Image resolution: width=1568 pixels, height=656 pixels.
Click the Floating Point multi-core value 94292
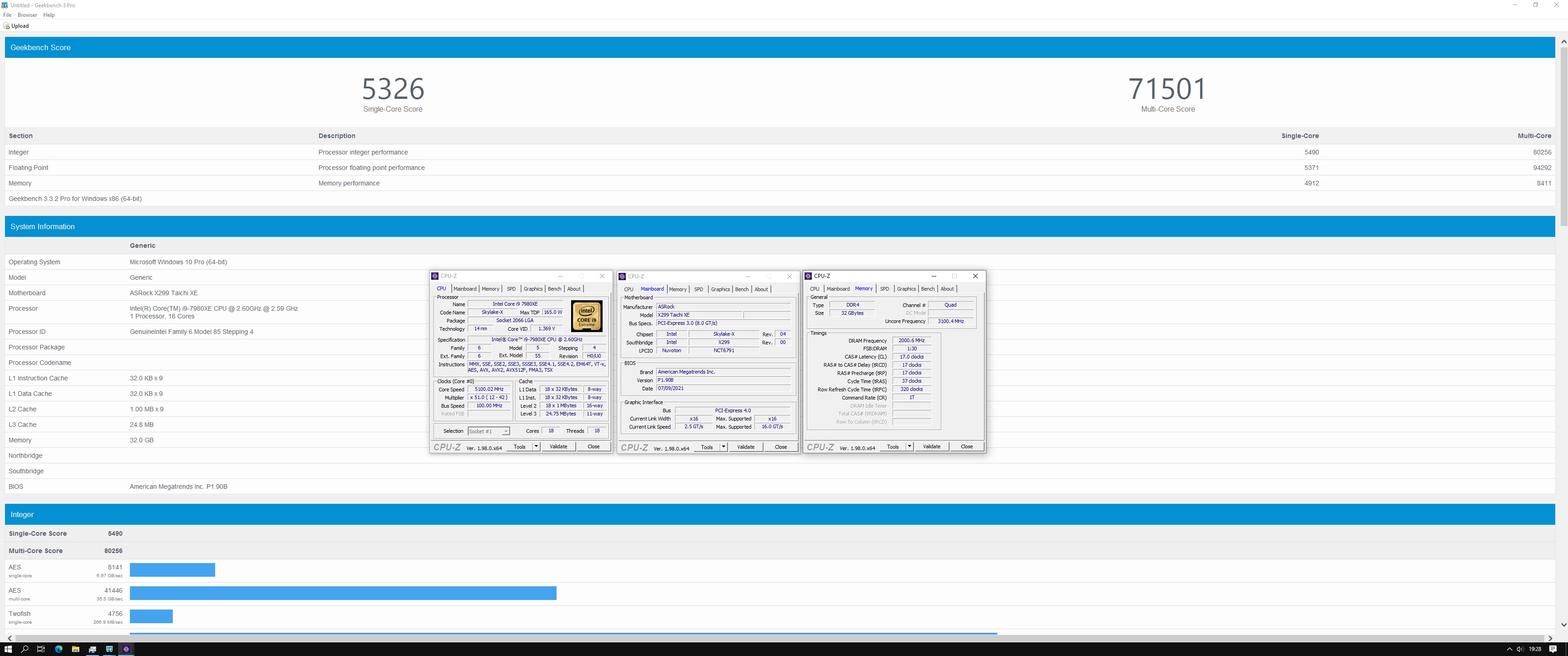point(1541,168)
